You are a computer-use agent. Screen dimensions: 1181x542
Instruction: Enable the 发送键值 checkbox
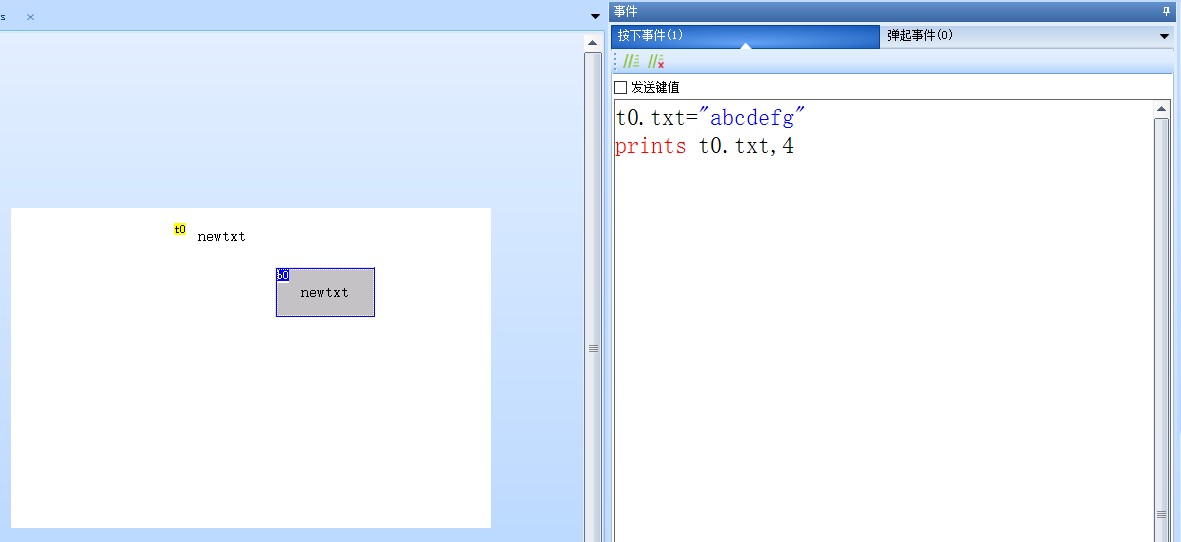click(x=621, y=88)
